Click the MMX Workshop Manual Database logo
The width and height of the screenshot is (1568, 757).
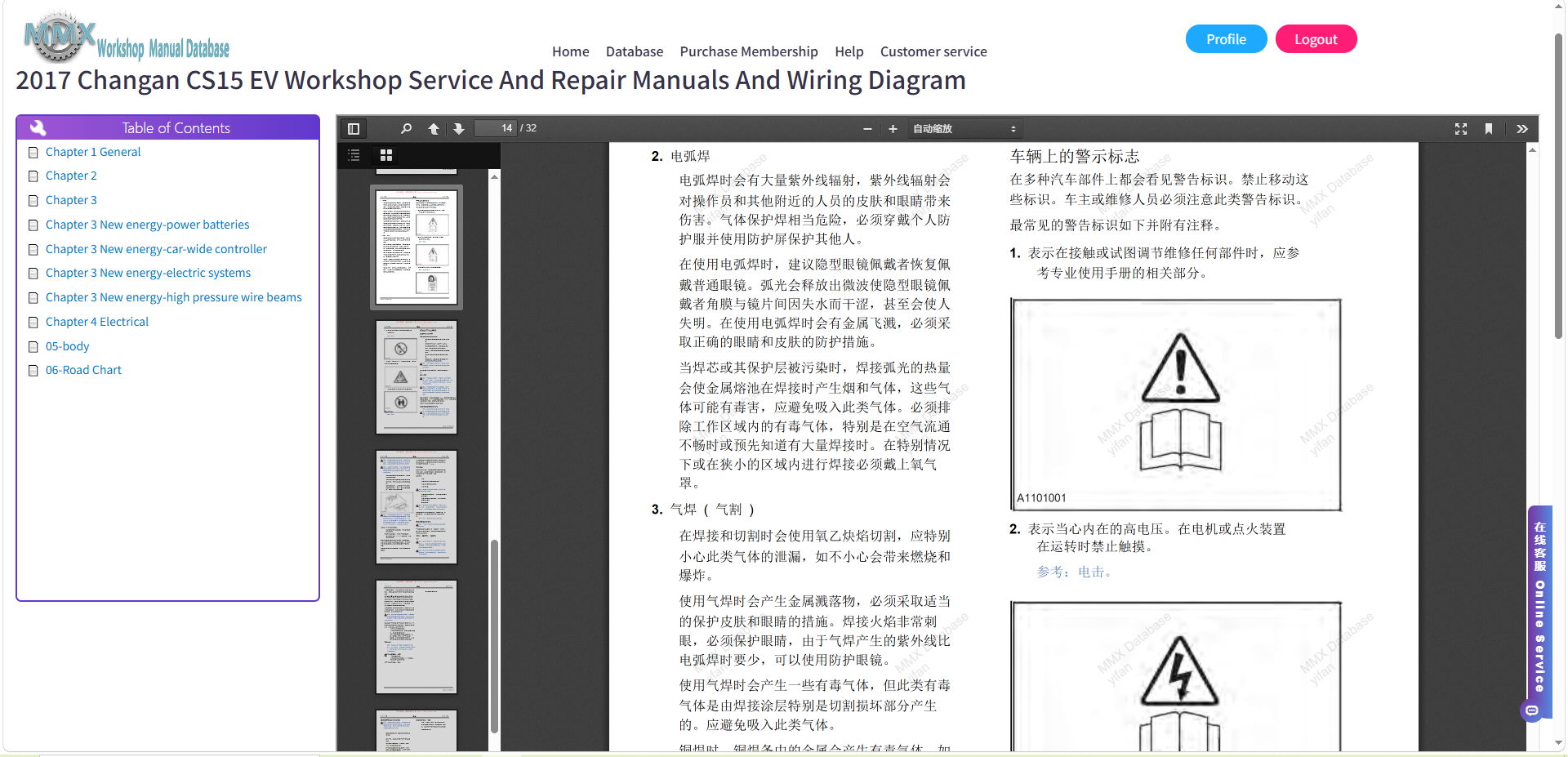127,38
